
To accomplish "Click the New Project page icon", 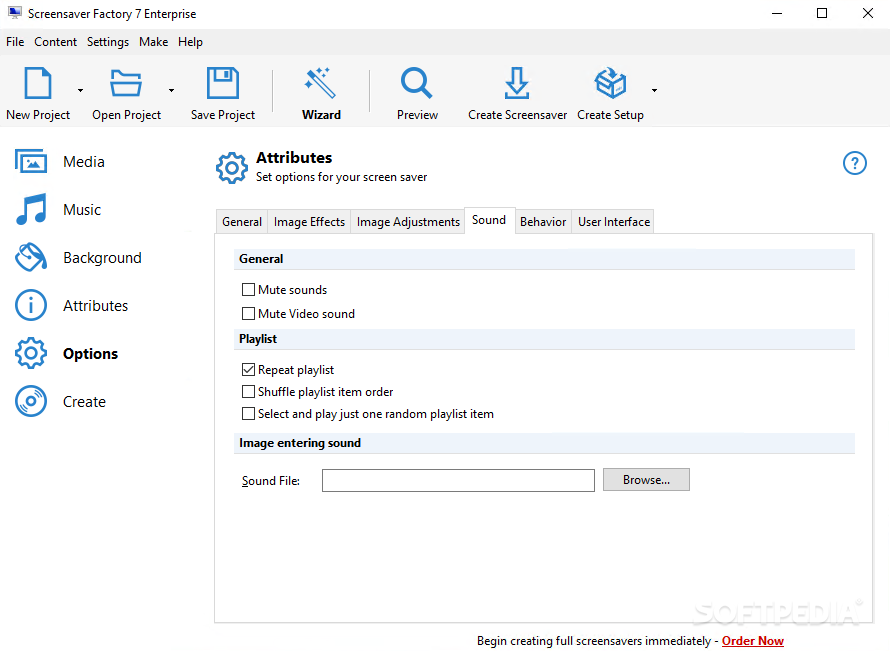I will click(x=38, y=83).
